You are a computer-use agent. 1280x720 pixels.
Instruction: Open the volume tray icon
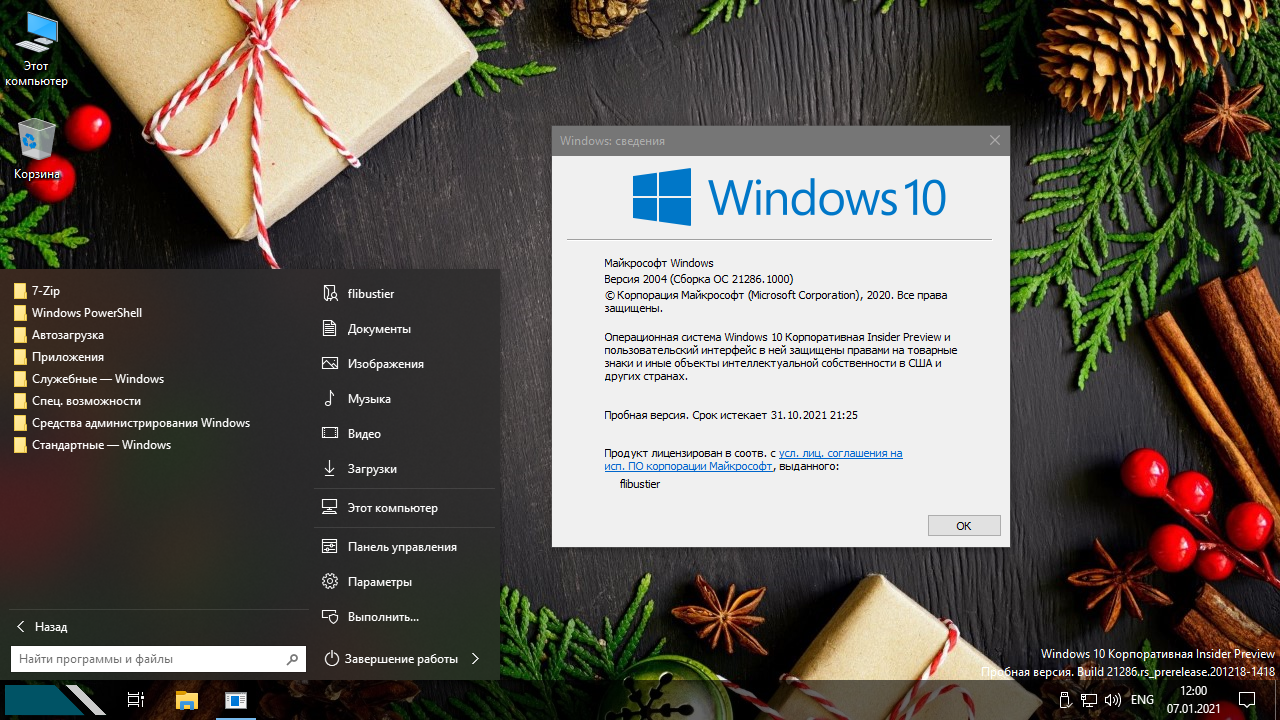click(x=1112, y=700)
